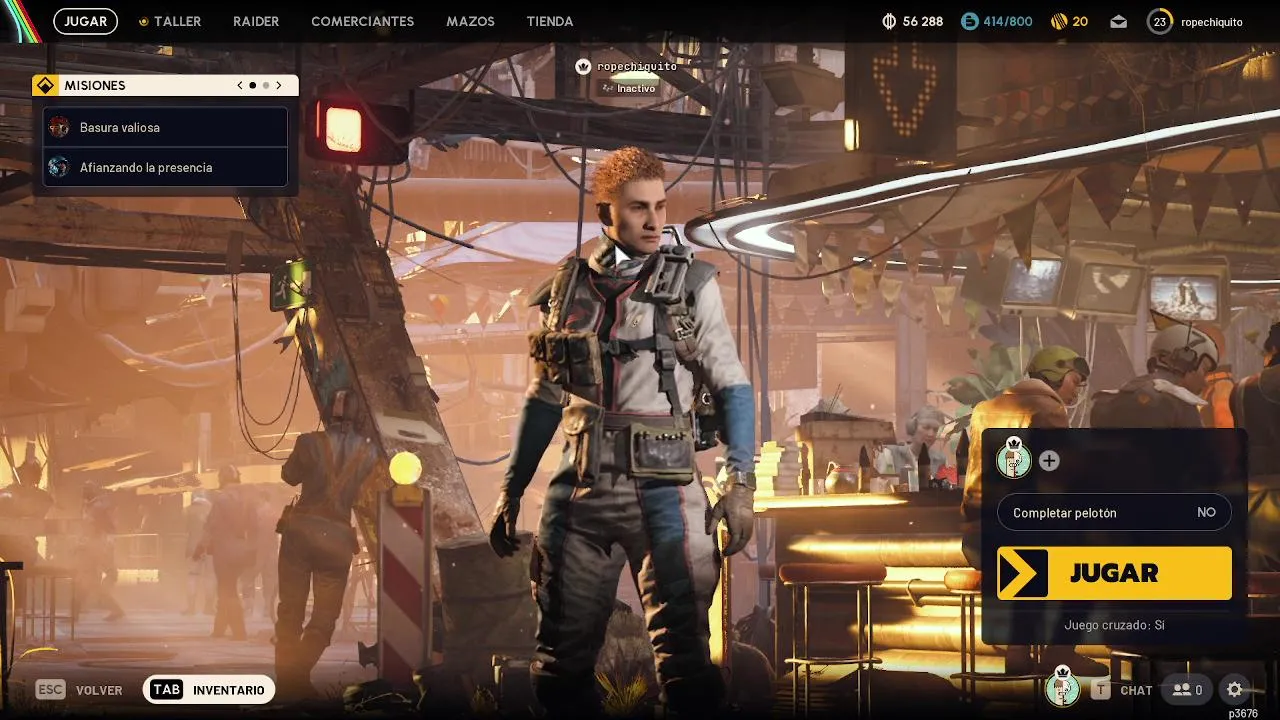Open the friends list counter icon
This screenshot has height=720, width=1280.
click(1187, 690)
